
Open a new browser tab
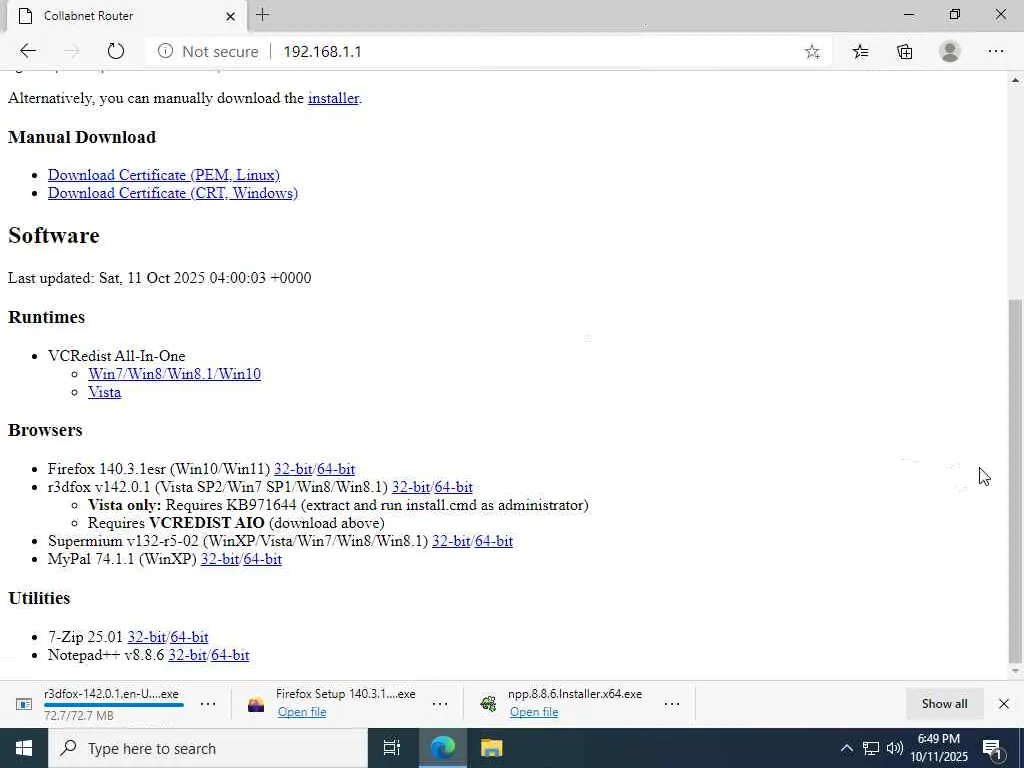point(263,15)
